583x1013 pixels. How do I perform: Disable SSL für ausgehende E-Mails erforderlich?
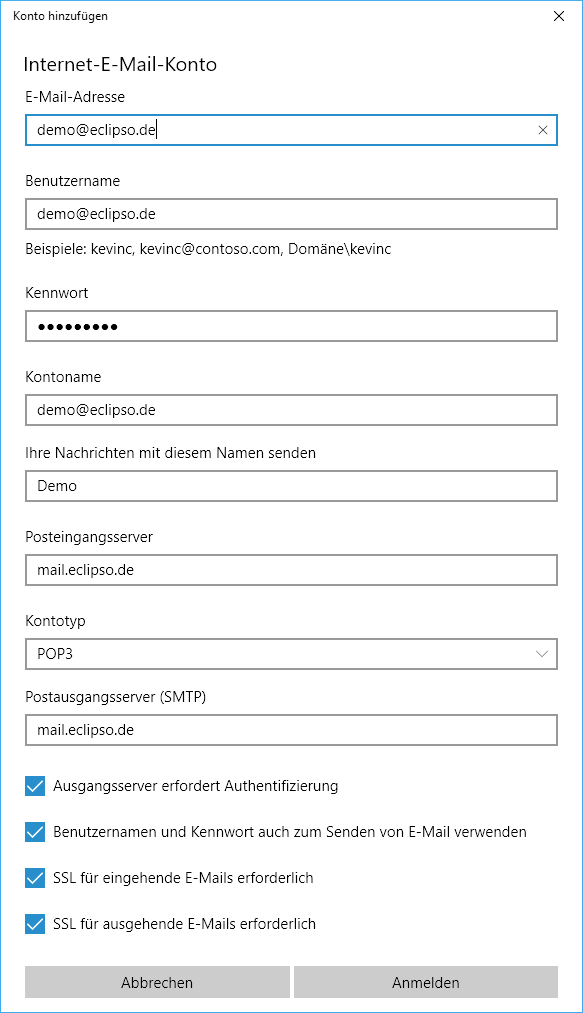(x=35, y=924)
